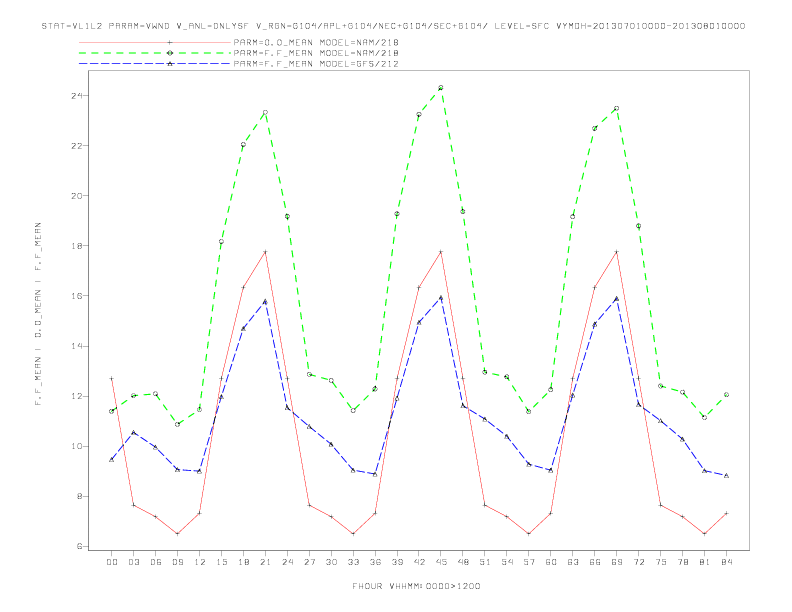
Task: Click the x-axis tick label 00
Action: [x=112, y=562]
